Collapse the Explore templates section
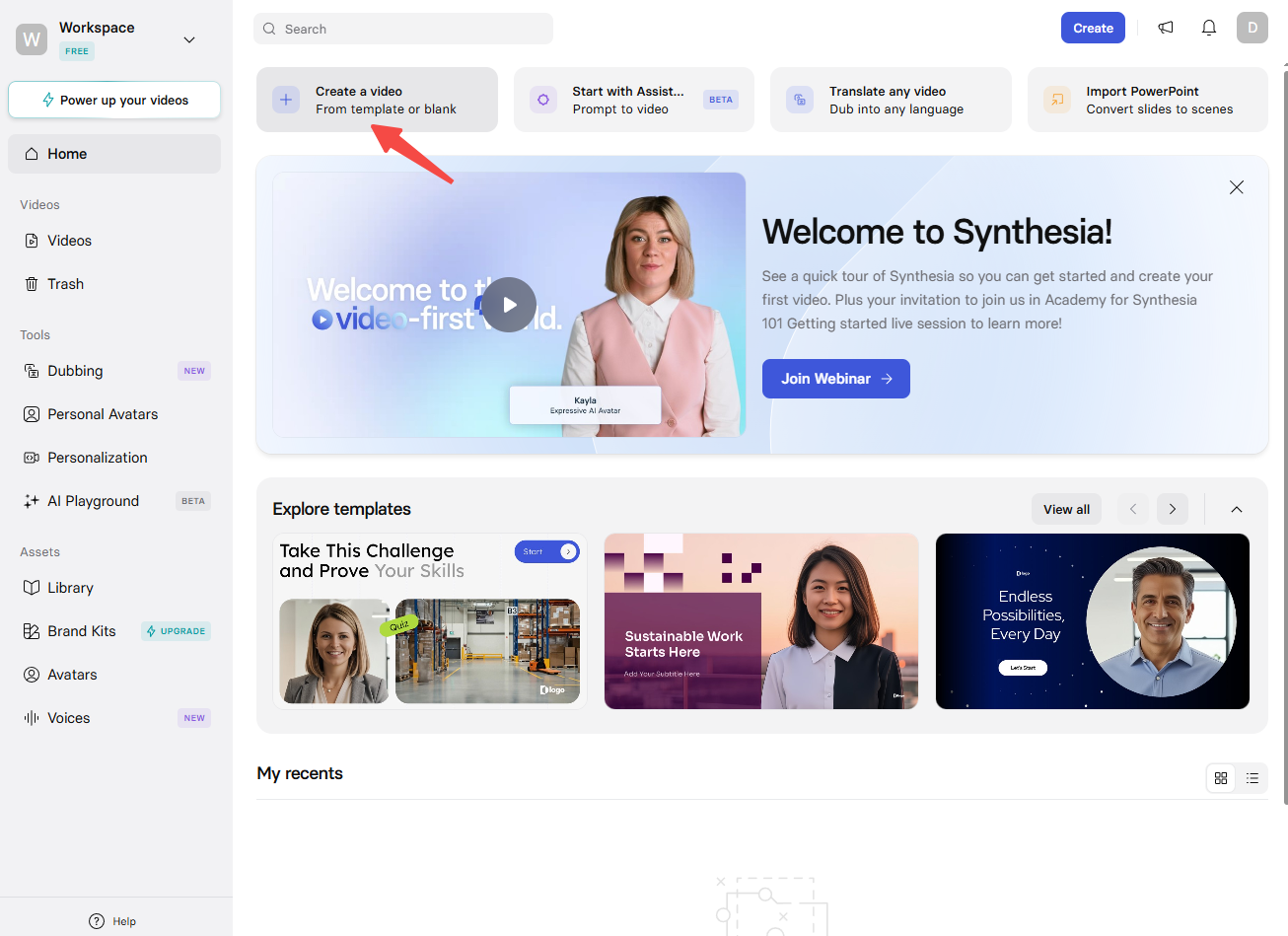The image size is (1288, 936). 1237,509
